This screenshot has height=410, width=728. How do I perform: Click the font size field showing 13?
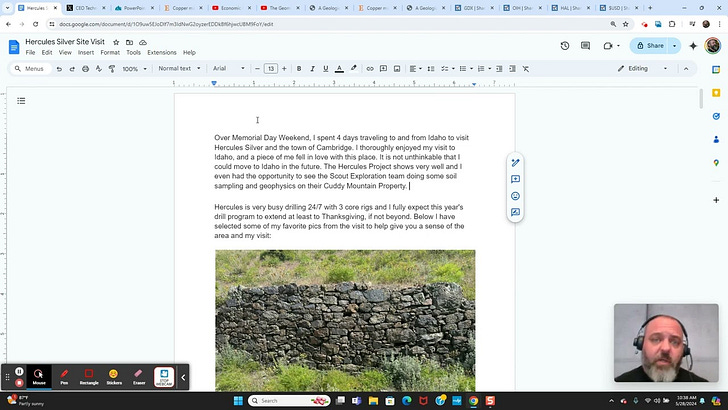click(271, 69)
